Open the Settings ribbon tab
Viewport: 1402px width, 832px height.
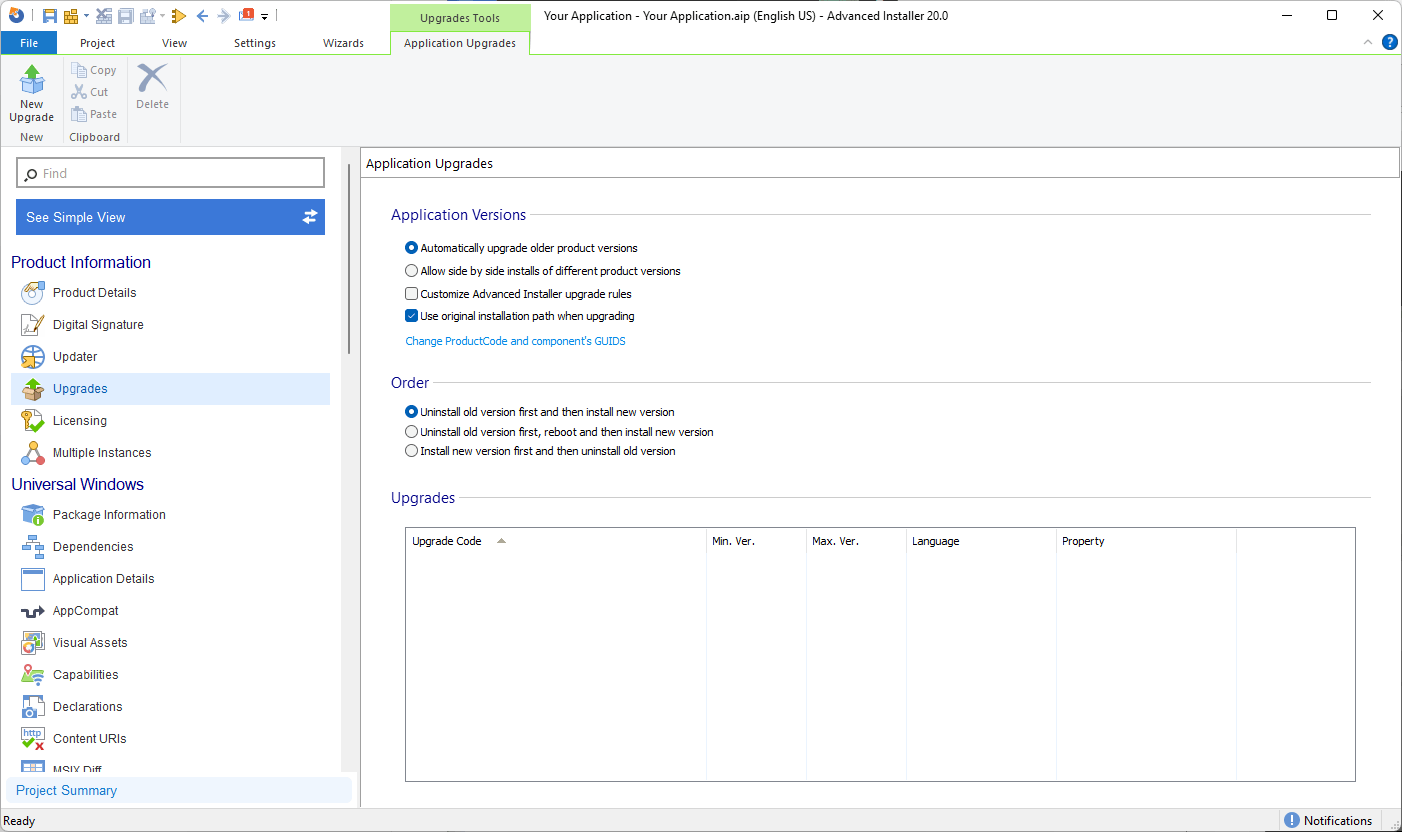255,43
